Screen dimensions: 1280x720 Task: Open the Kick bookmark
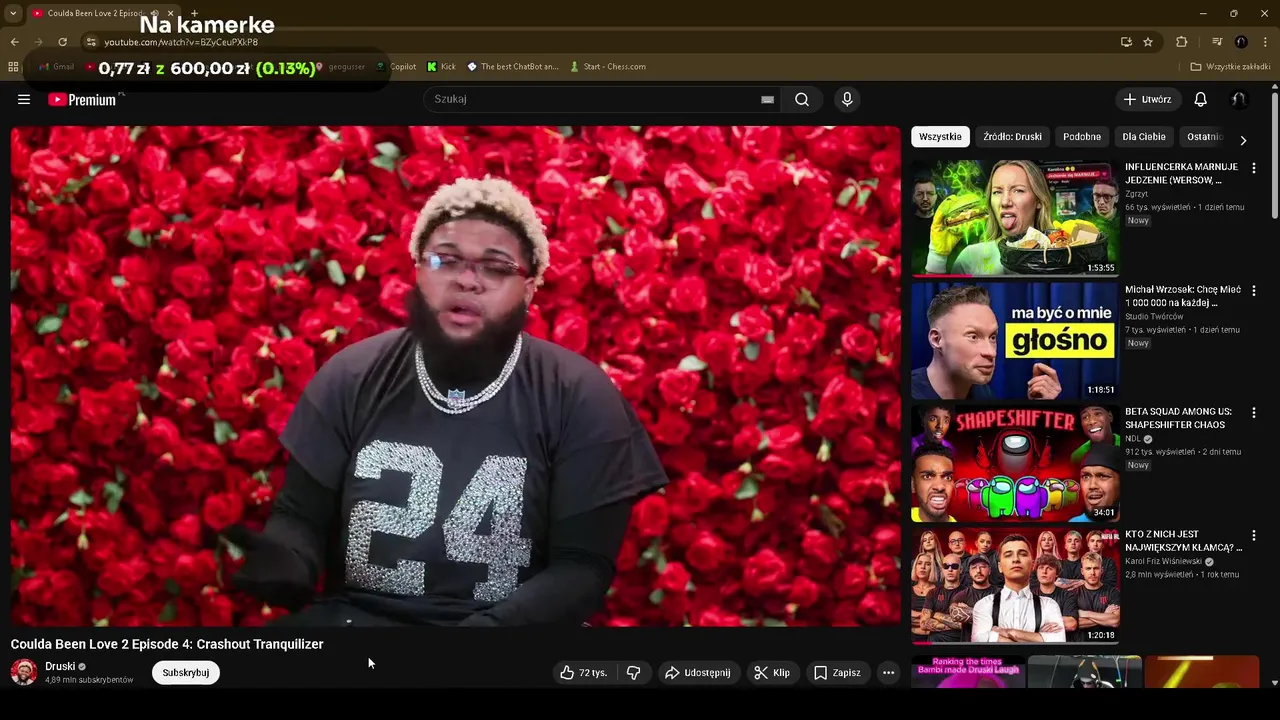(441, 67)
